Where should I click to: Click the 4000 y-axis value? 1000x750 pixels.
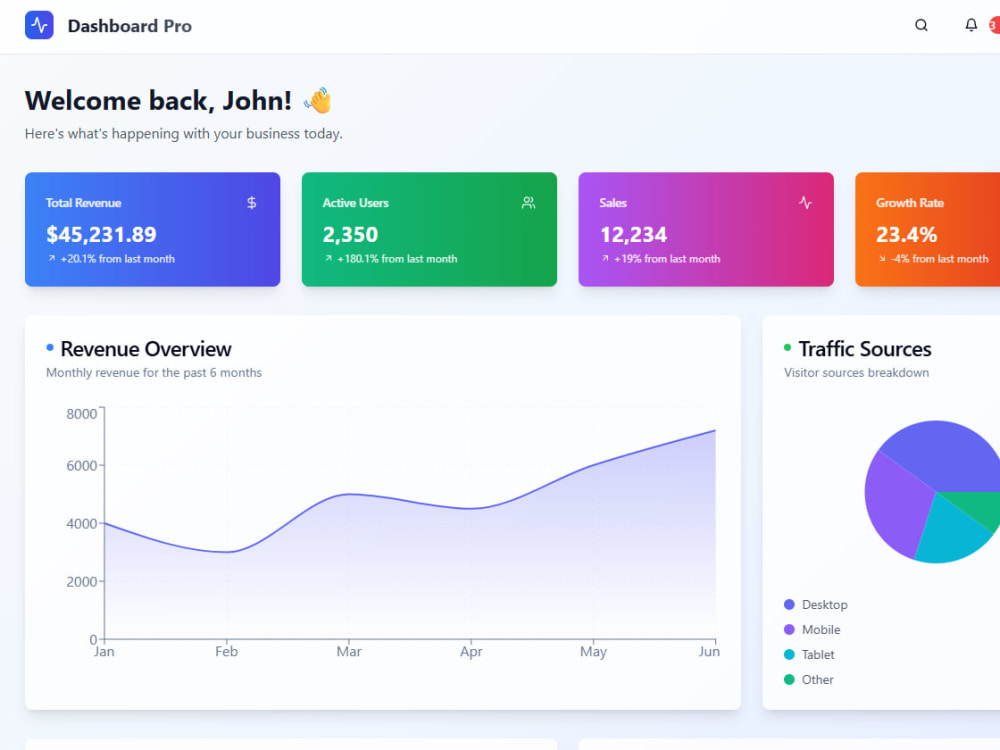pyautogui.click(x=82, y=524)
